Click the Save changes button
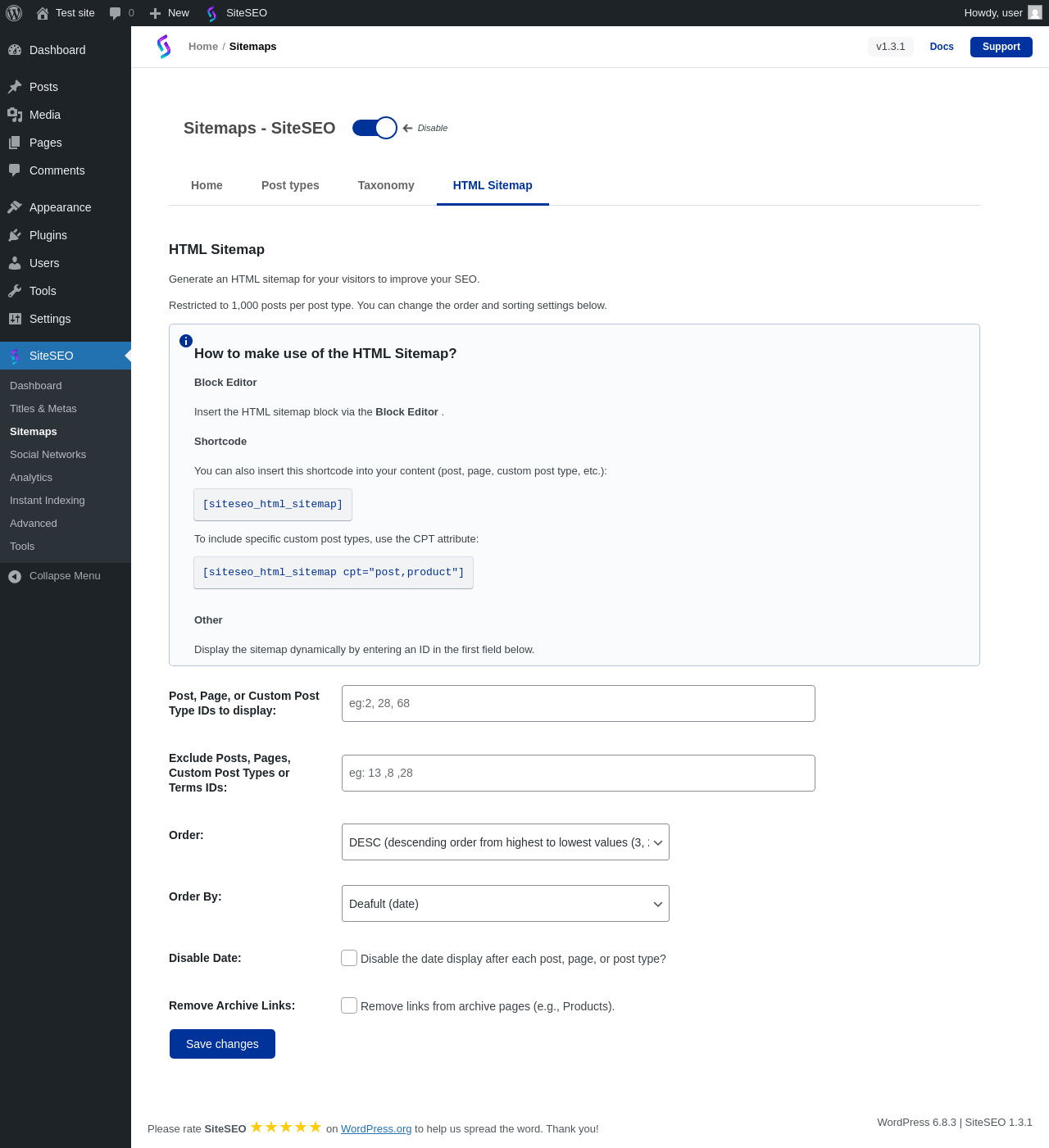 coord(222,1044)
